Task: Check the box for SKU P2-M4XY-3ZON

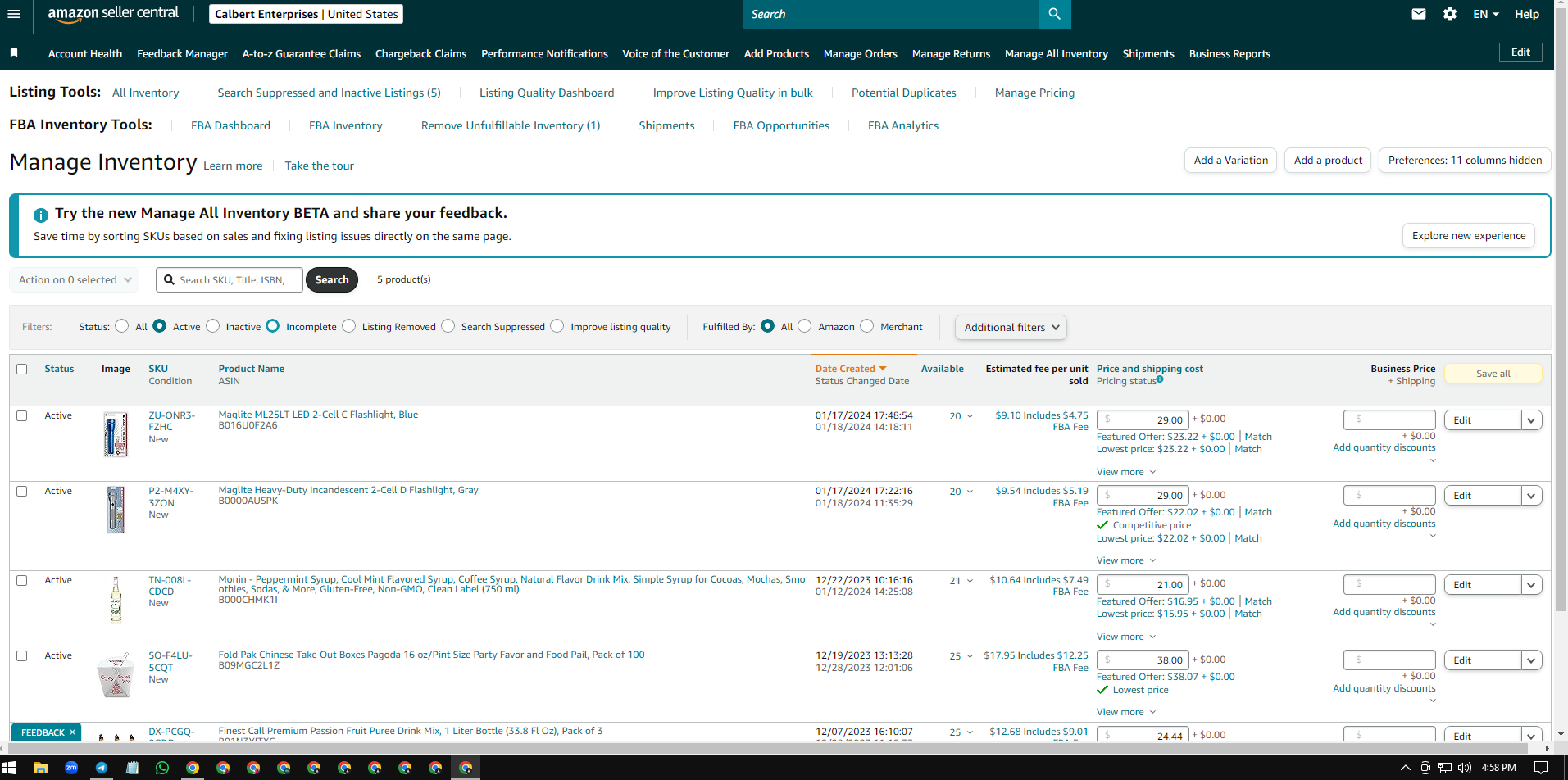Action: (x=22, y=491)
